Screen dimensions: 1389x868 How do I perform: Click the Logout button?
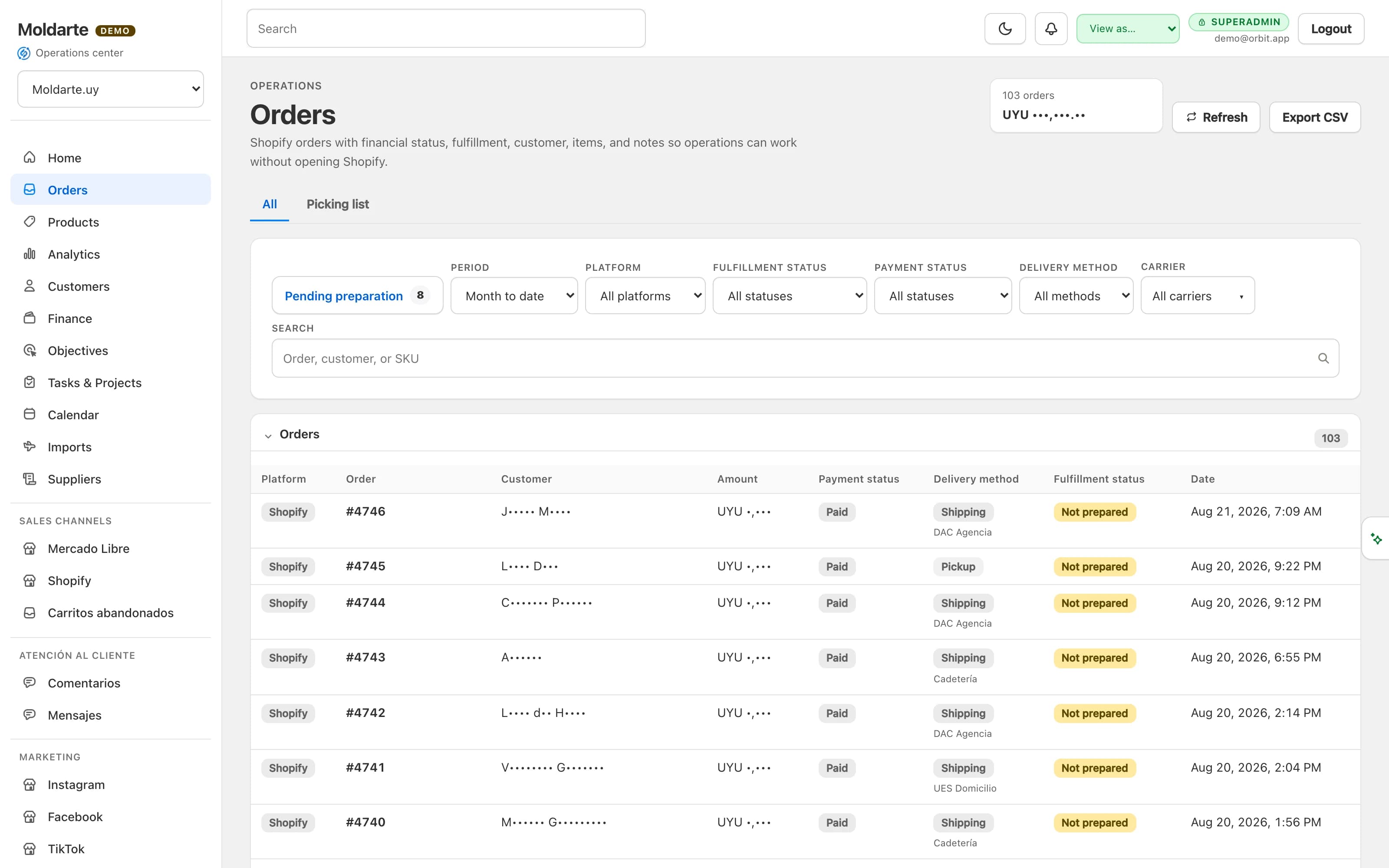(1331, 29)
